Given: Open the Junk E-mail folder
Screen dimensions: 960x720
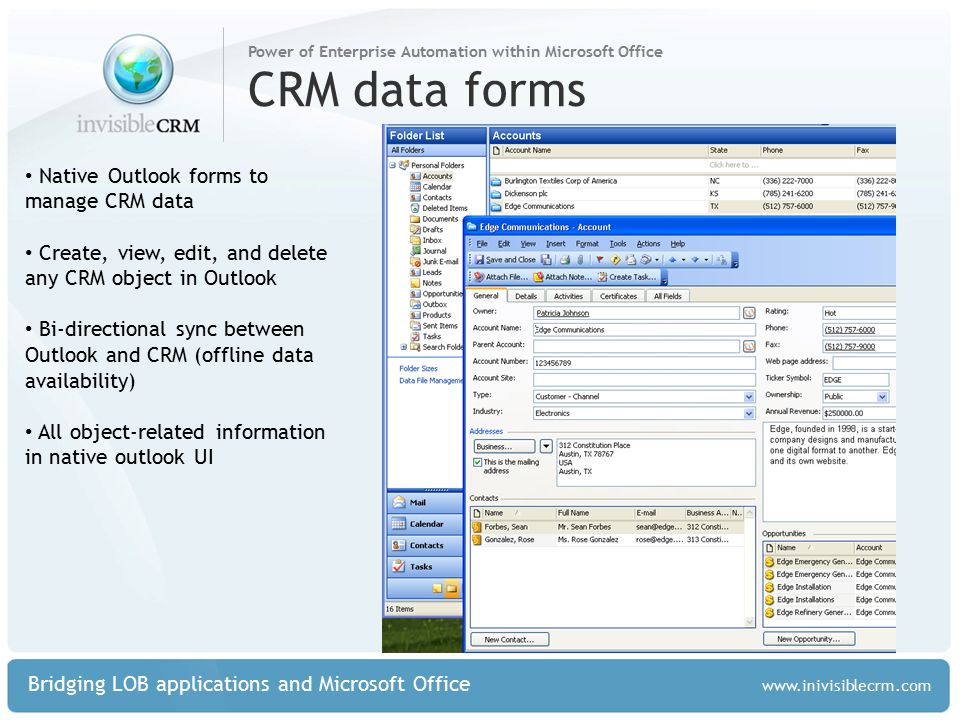Looking at the screenshot, I should click(434, 261).
